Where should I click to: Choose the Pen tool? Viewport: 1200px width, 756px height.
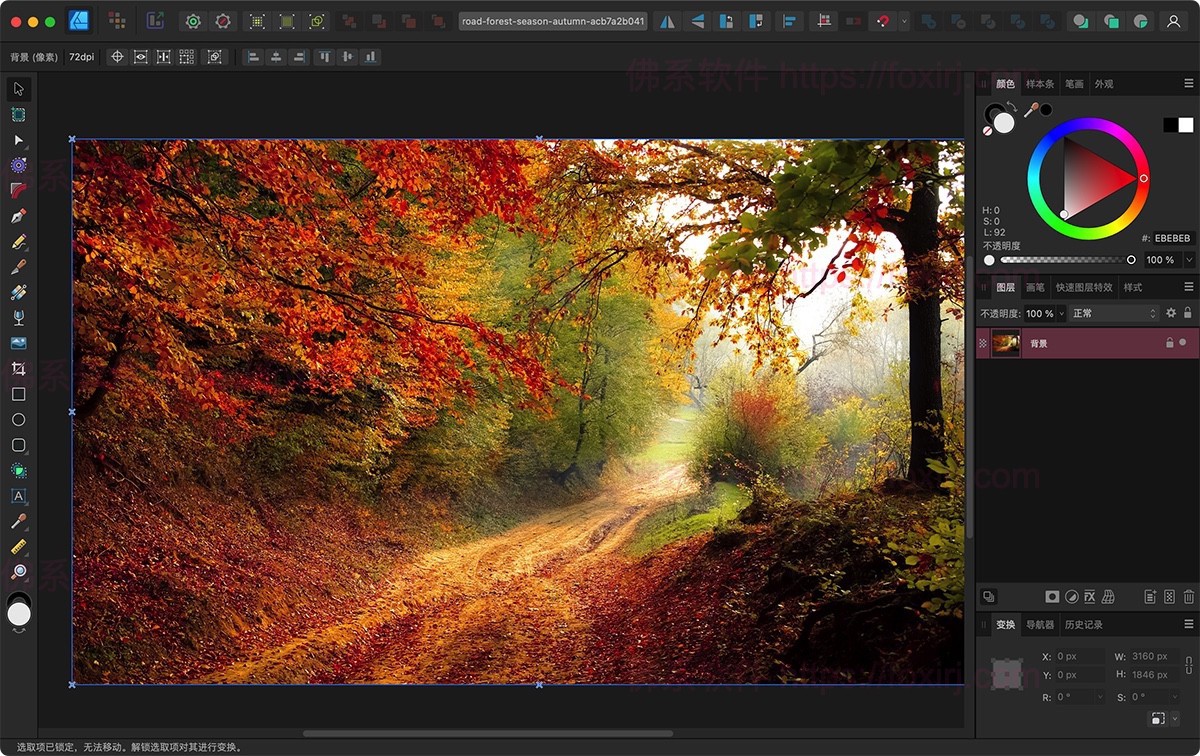[18, 216]
